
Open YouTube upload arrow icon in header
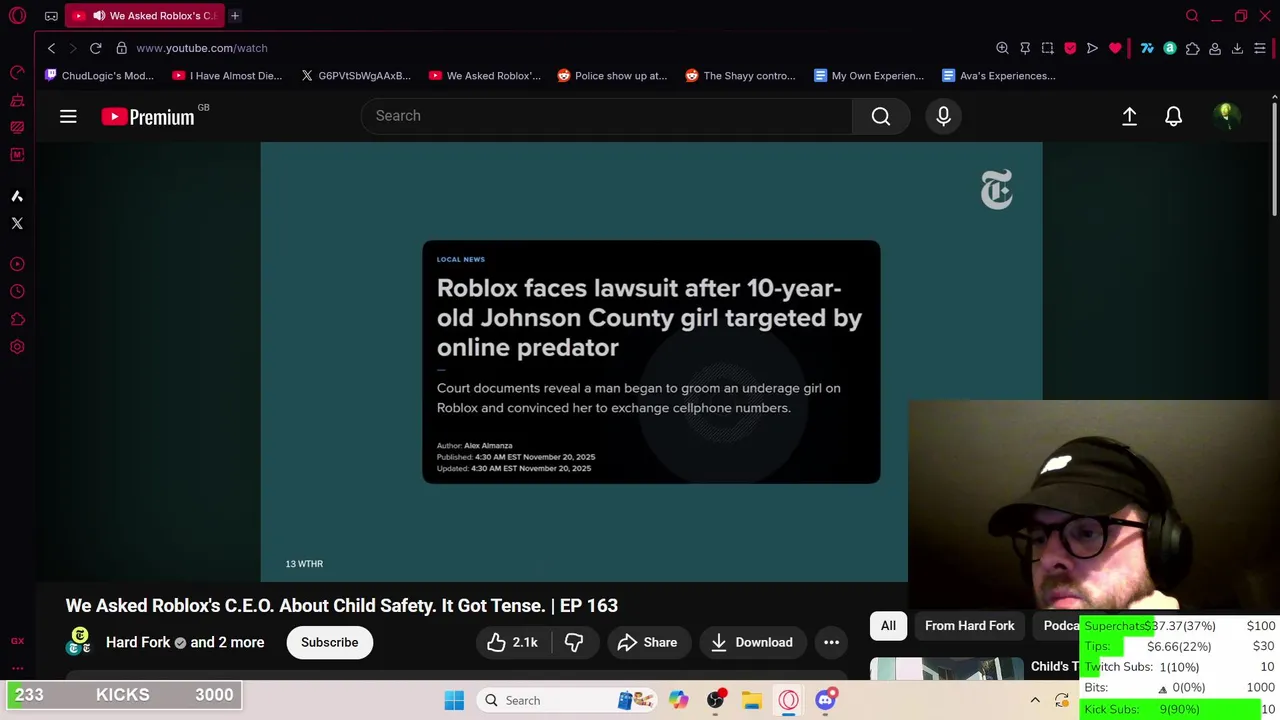(1129, 117)
